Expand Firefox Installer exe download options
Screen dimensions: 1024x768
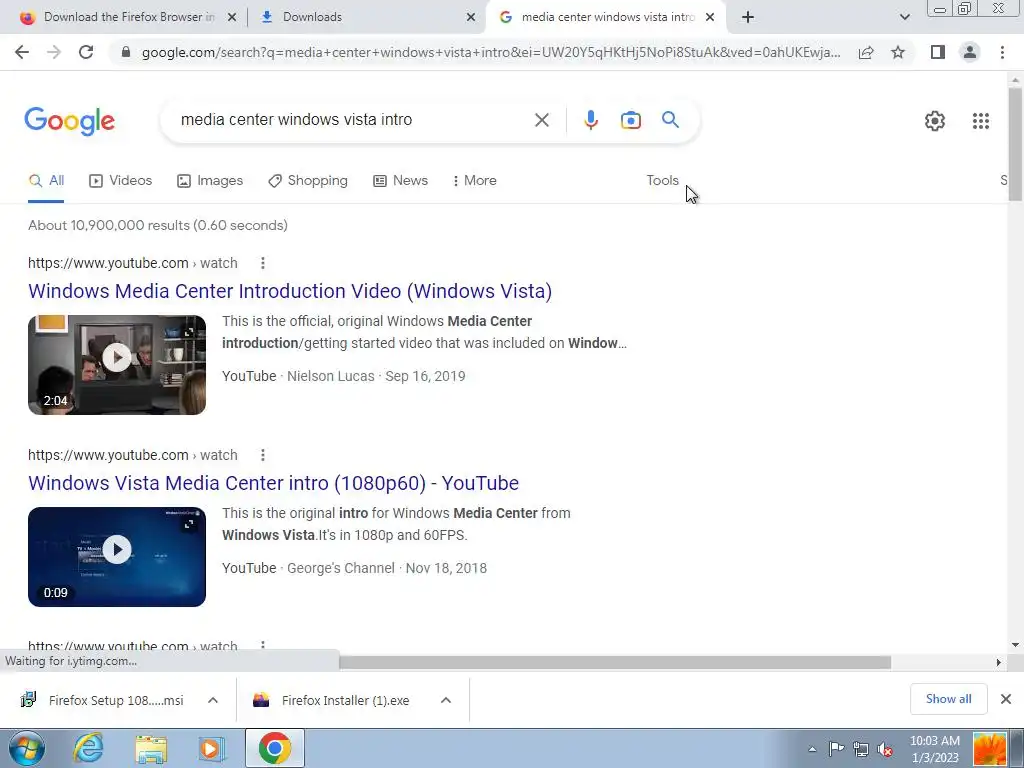pyautogui.click(x=446, y=700)
